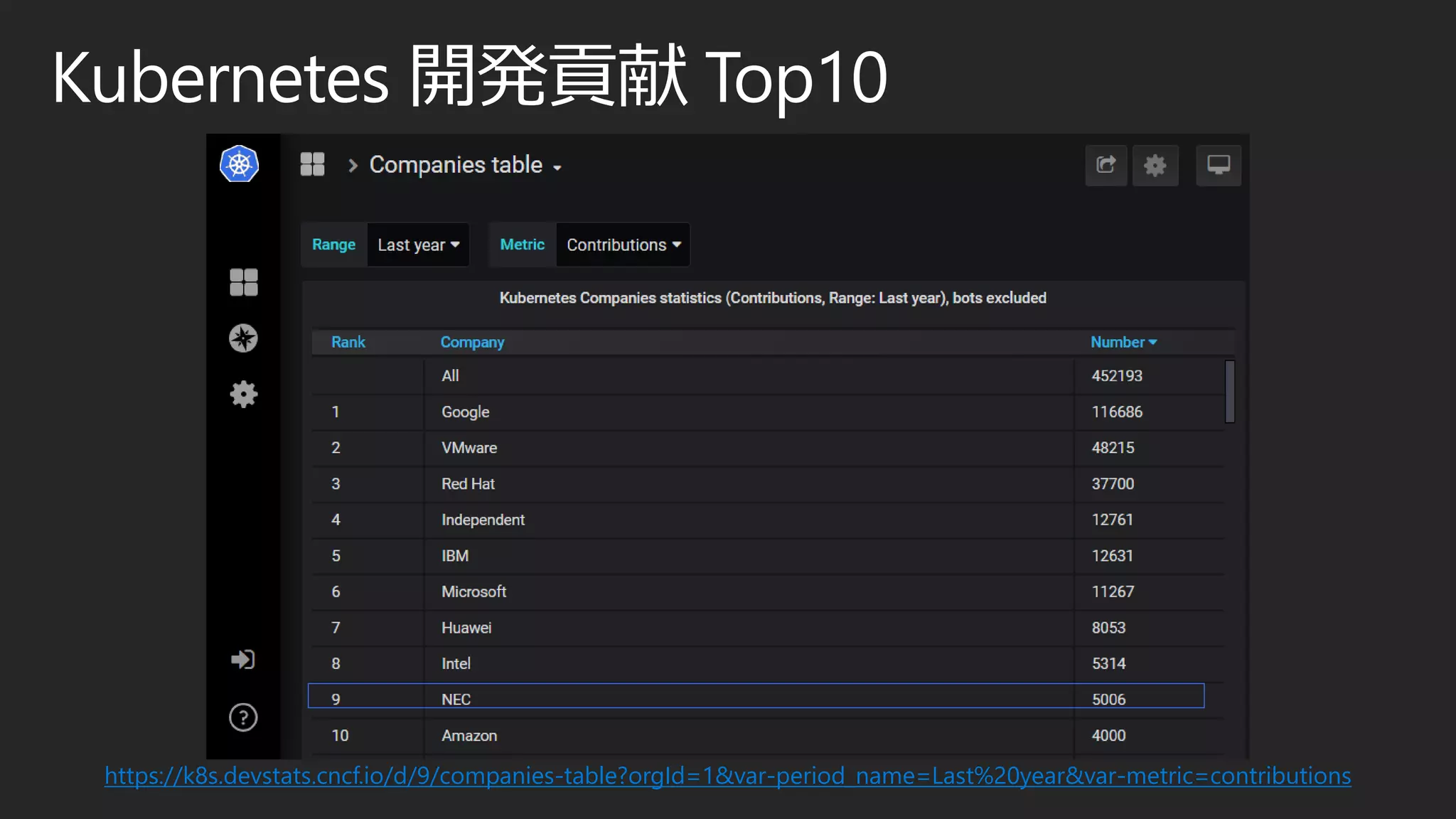Click the Metric label
1456x819 pixels.
[x=522, y=245]
